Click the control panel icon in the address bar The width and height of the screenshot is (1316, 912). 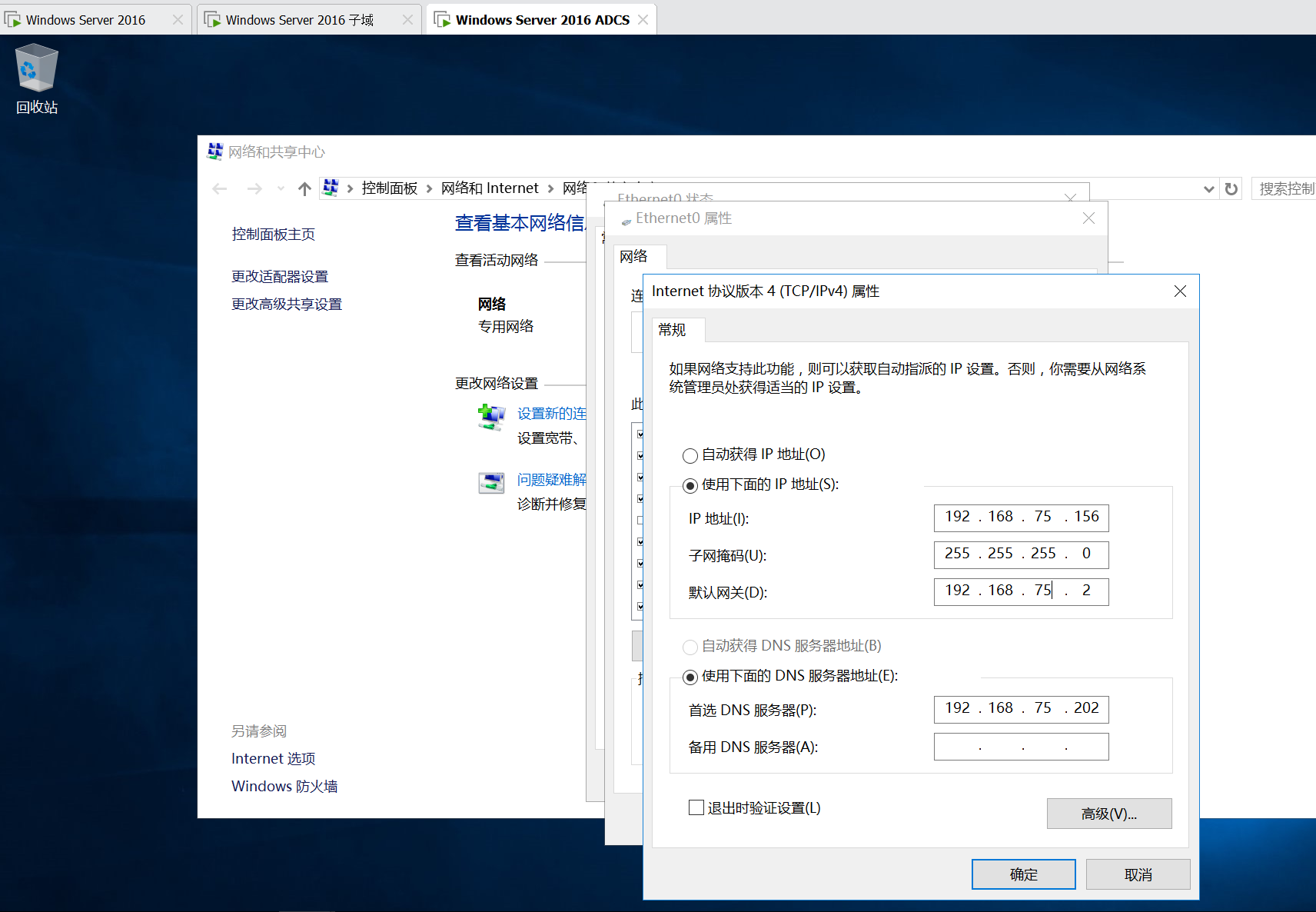click(331, 188)
